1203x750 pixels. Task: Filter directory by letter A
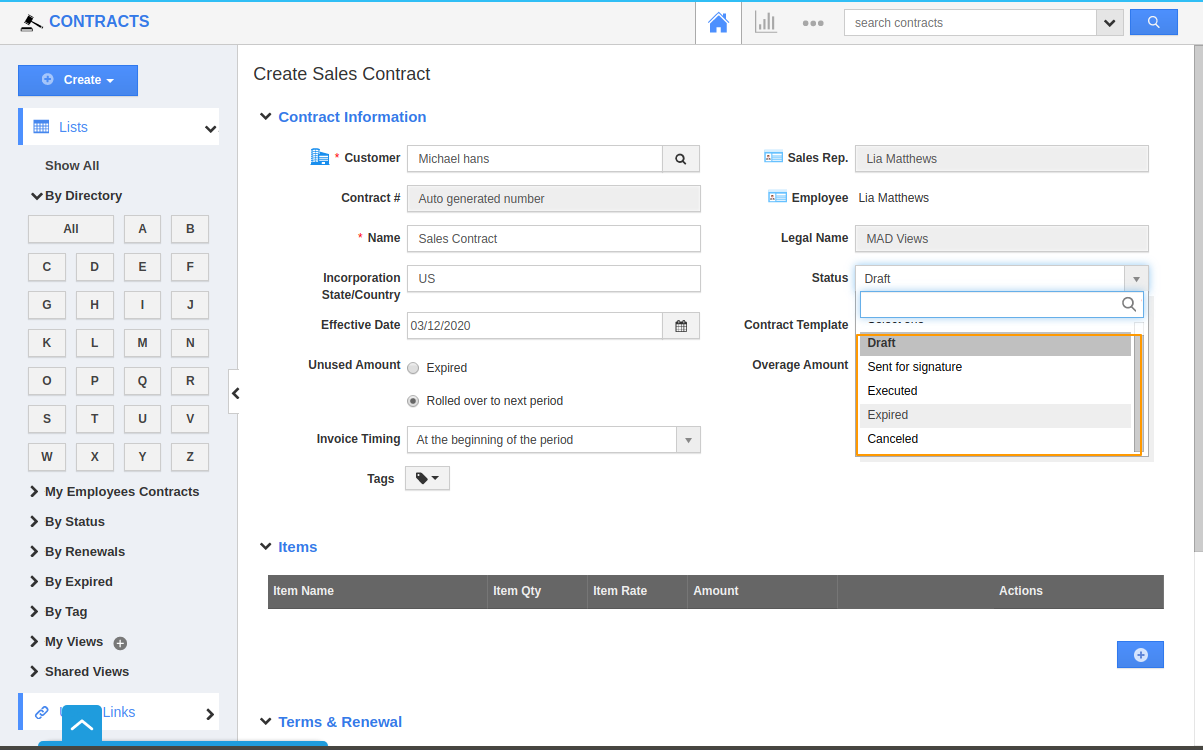tap(143, 229)
